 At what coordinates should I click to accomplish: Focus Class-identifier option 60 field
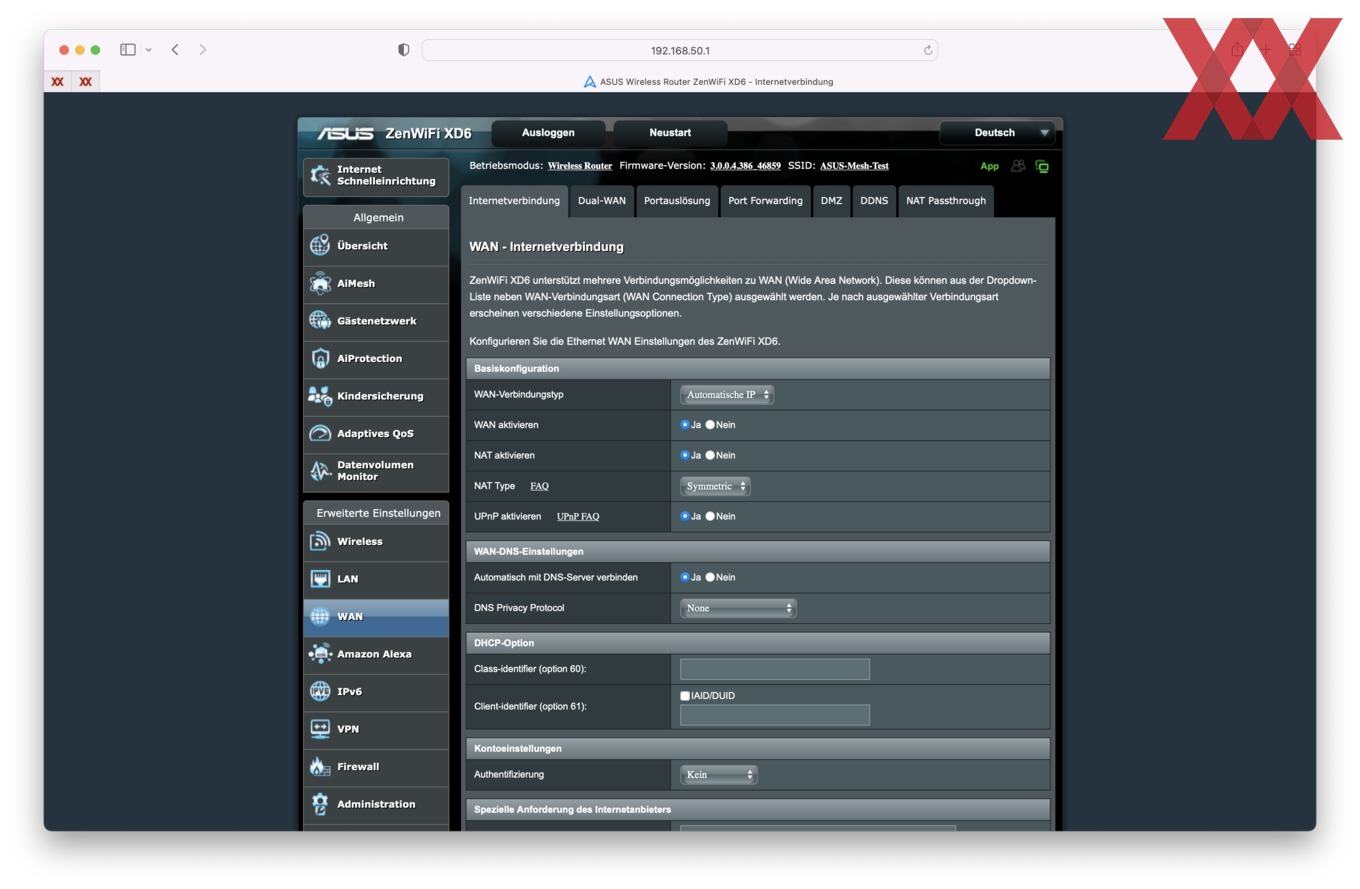pyautogui.click(x=775, y=669)
